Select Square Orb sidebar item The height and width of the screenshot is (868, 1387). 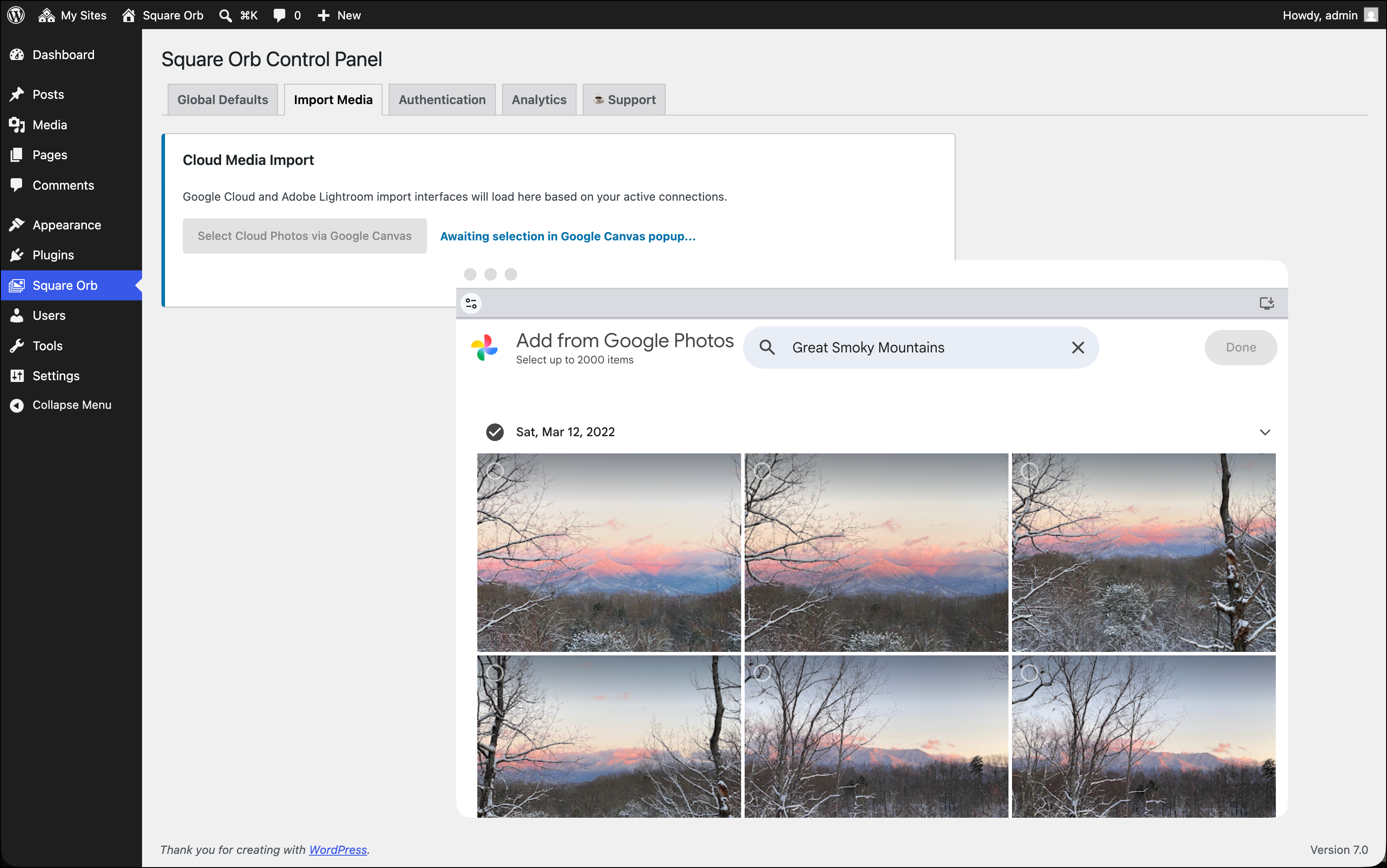coord(71,285)
